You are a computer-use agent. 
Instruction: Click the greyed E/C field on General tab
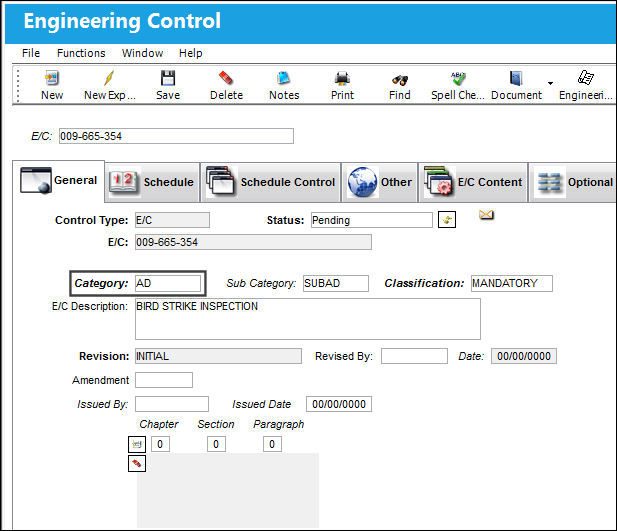(253, 242)
